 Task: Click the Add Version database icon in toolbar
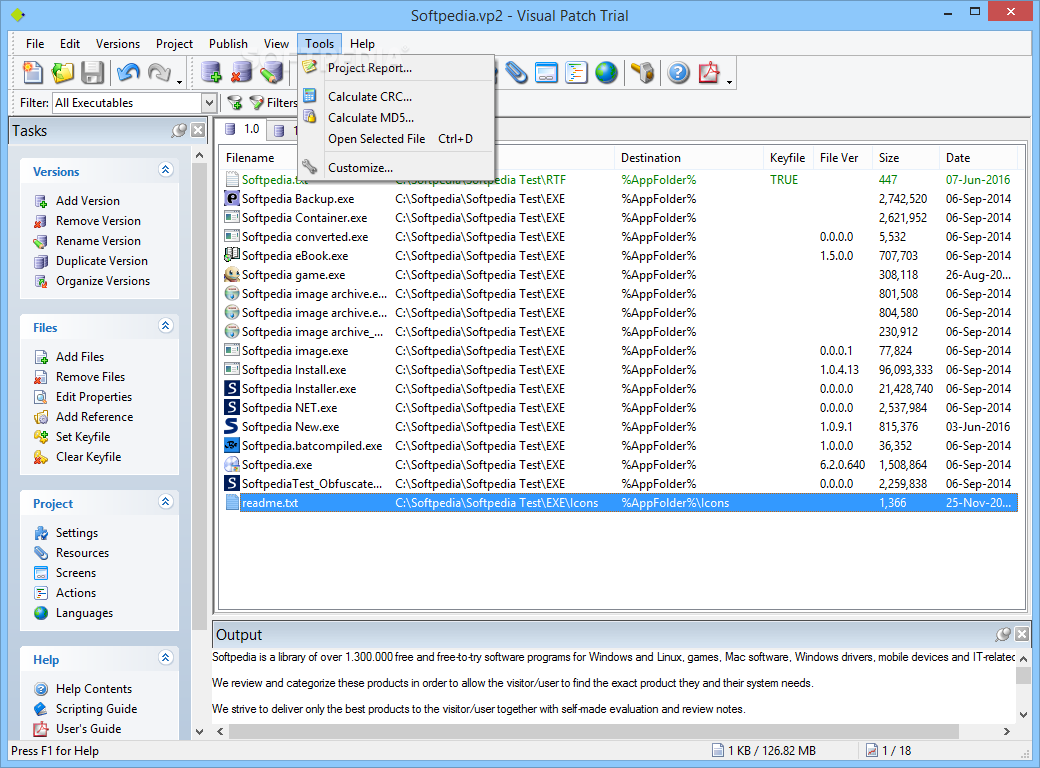pos(212,72)
